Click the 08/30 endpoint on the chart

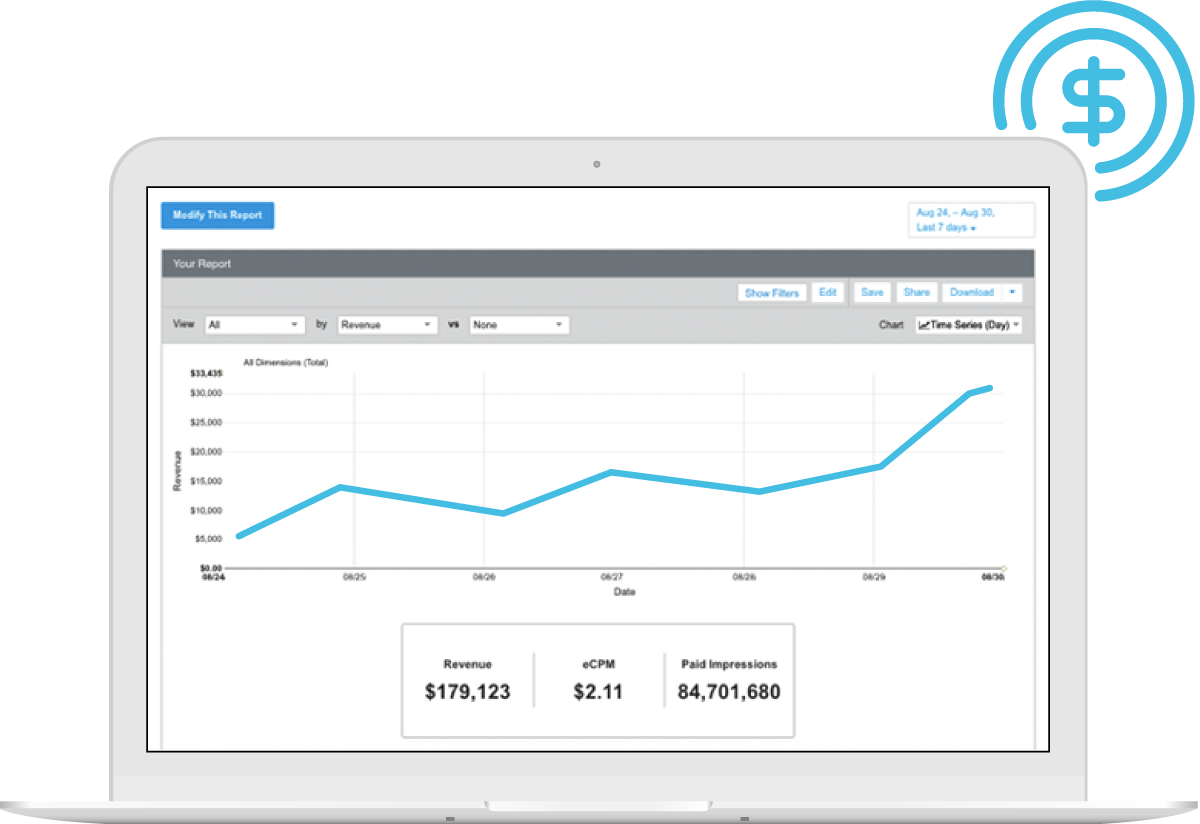[990, 388]
